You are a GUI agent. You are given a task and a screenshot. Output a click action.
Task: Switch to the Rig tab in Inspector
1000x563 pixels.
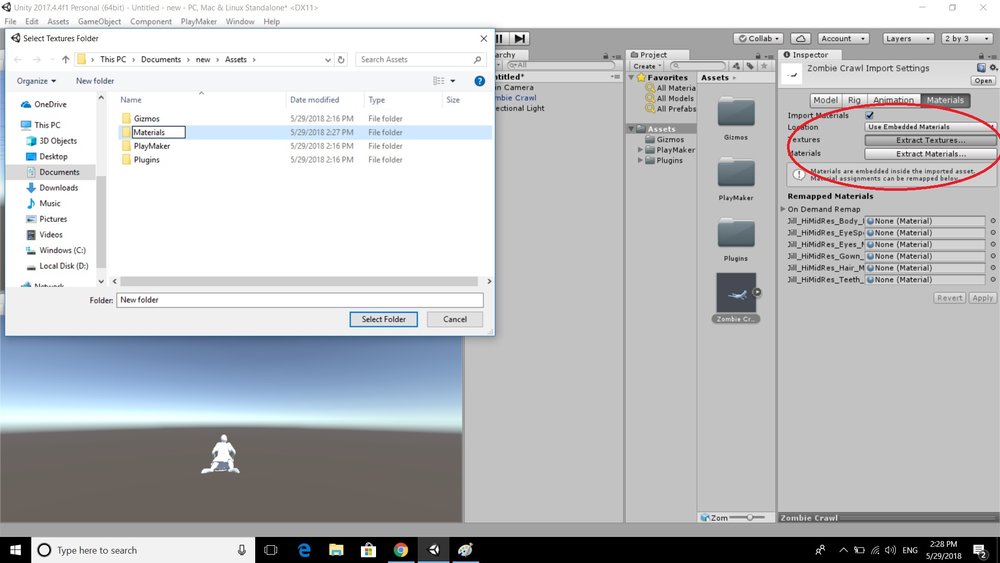click(854, 100)
